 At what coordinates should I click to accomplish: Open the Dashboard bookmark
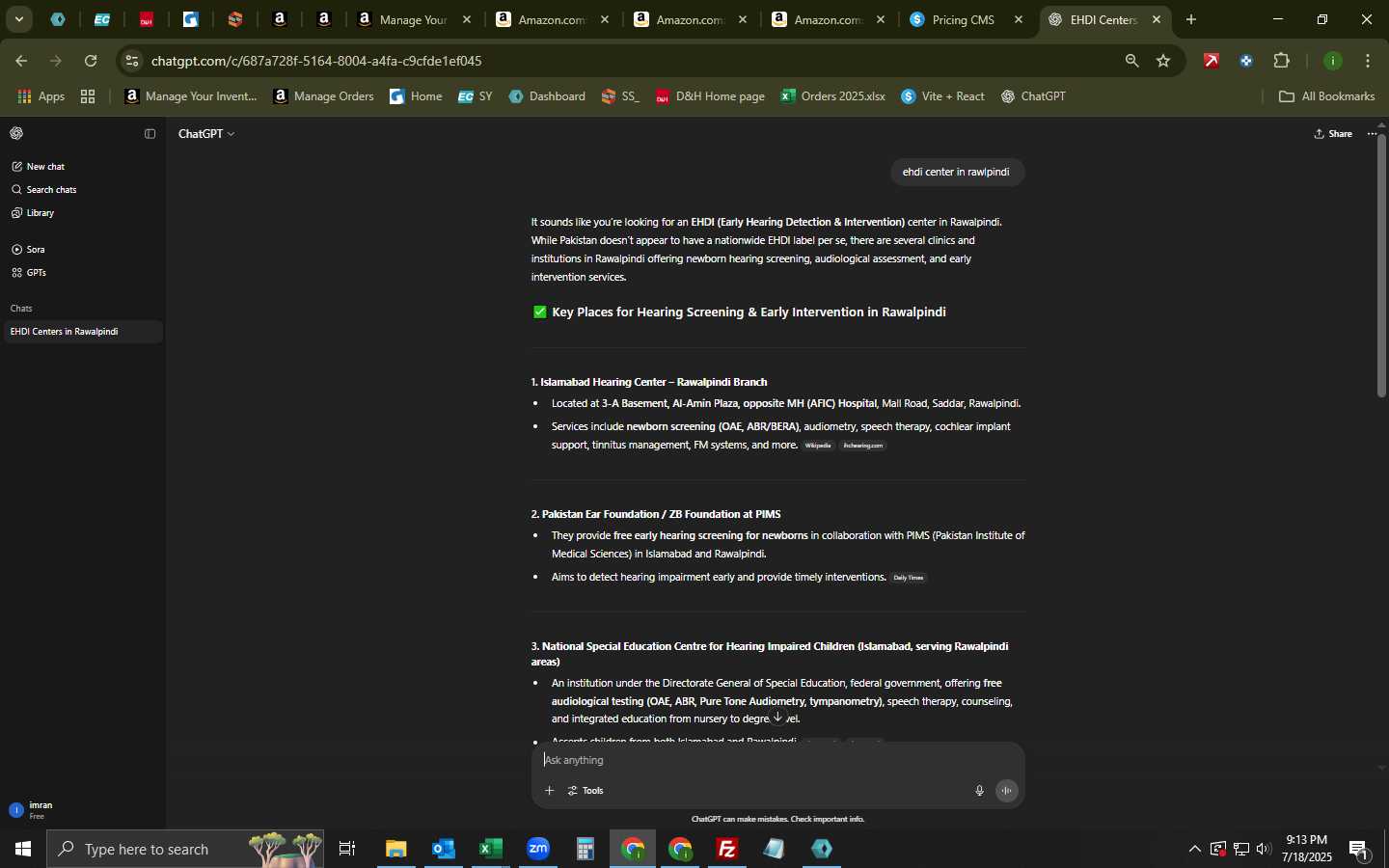(548, 96)
